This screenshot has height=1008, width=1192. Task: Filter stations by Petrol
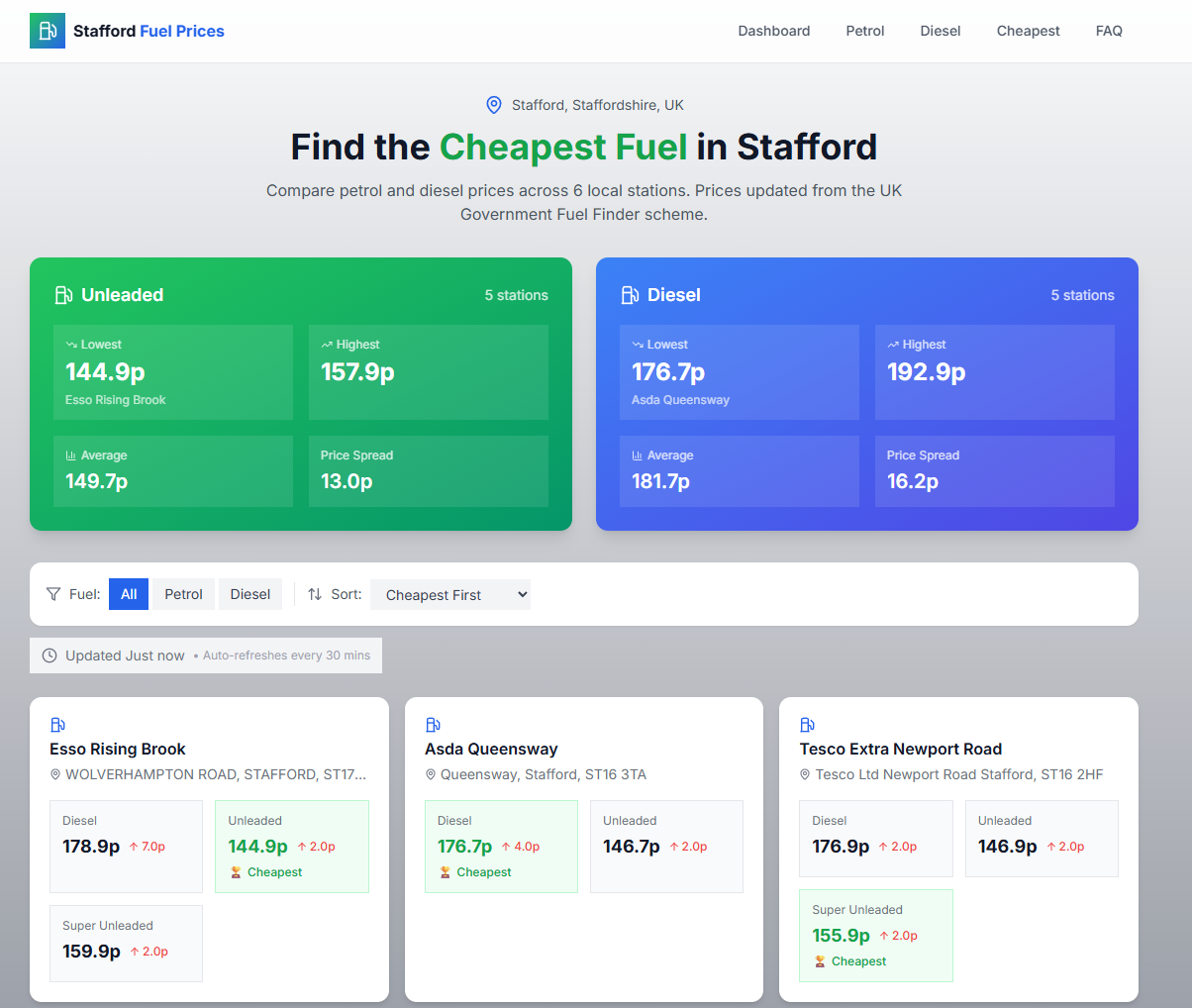point(183,594)
